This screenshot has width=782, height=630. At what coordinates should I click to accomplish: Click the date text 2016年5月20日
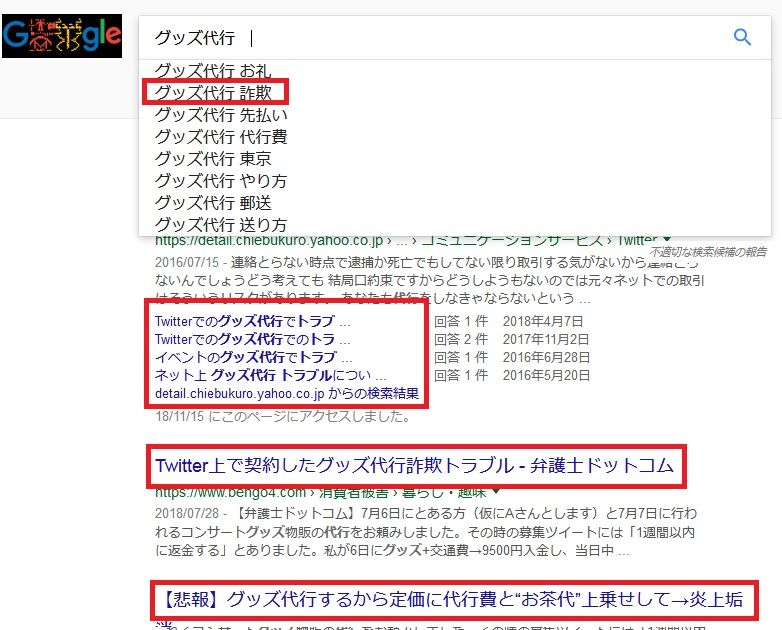click(546, 375)
